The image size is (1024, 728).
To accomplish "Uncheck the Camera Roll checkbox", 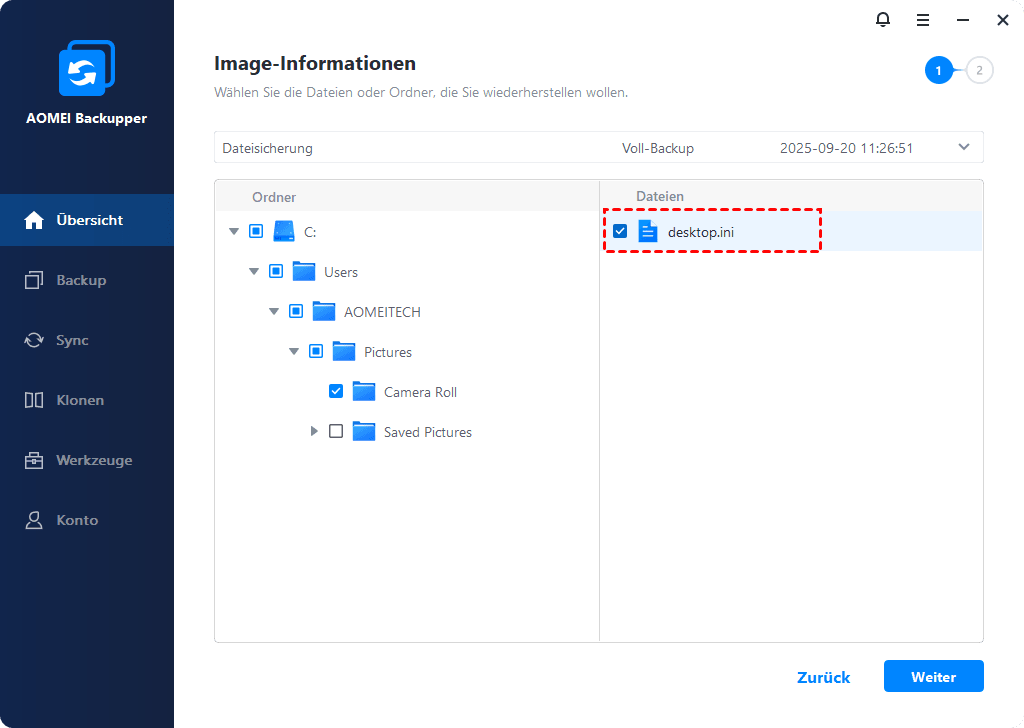I will pyautogui.click(x=336, y=392).
